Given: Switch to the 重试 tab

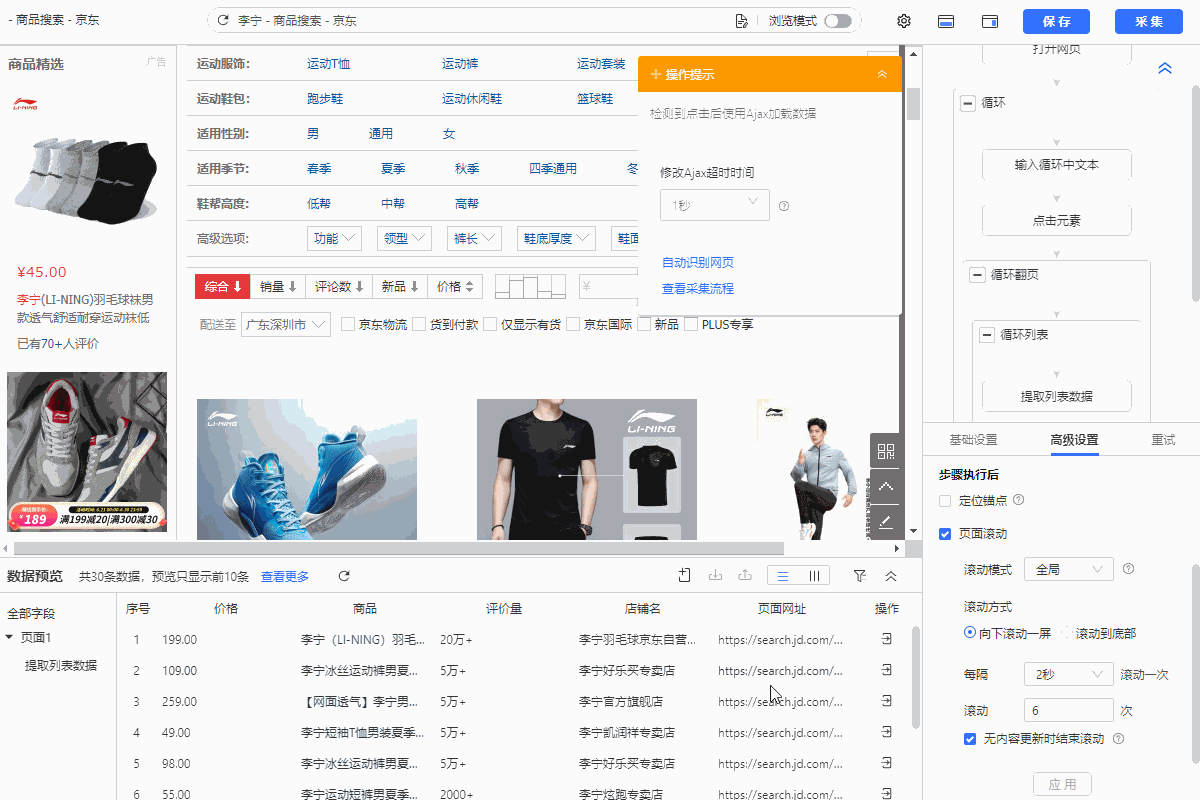Looking at the screenshot, I should (1163, 440).
